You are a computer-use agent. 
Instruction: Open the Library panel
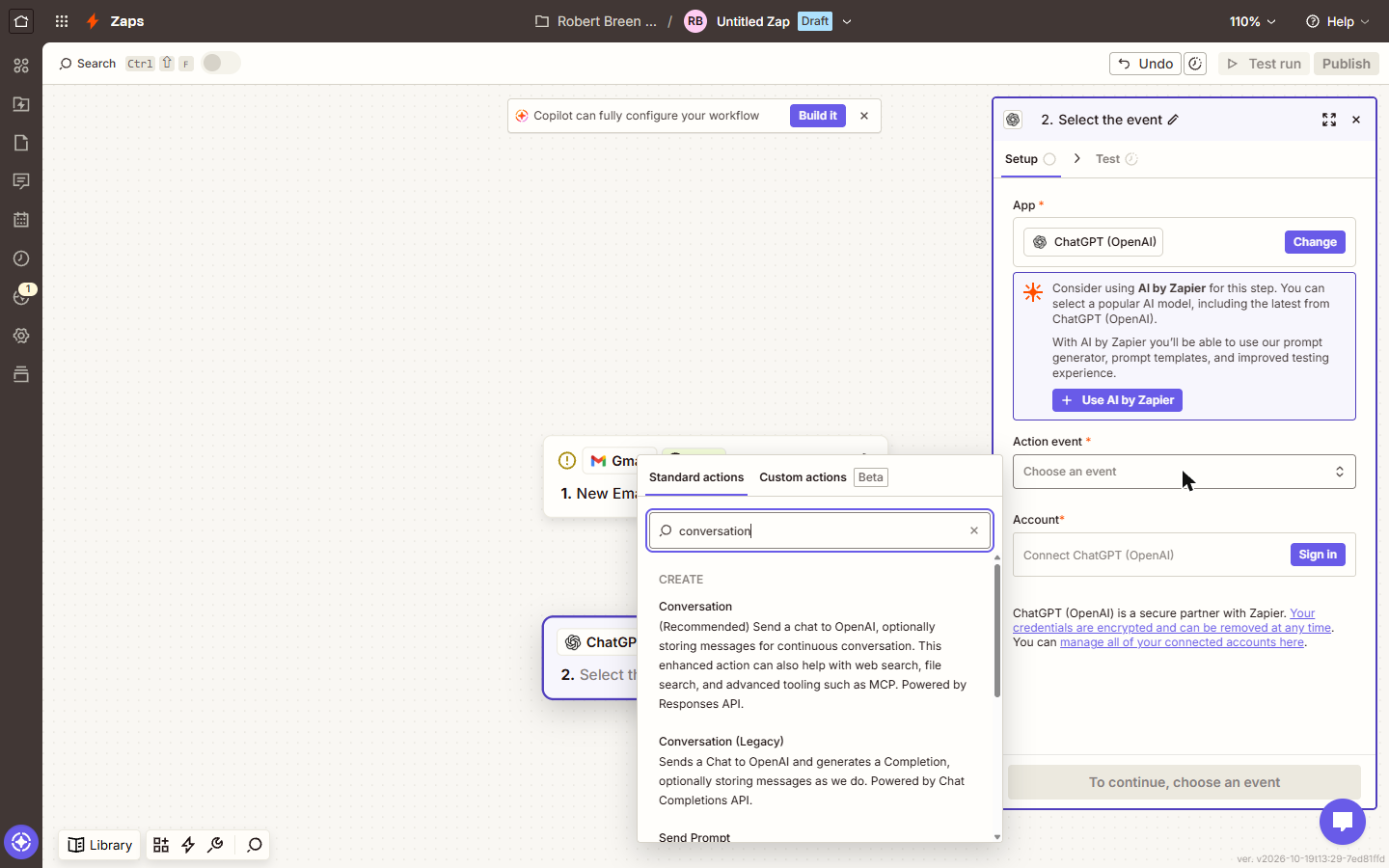point(100,845)
